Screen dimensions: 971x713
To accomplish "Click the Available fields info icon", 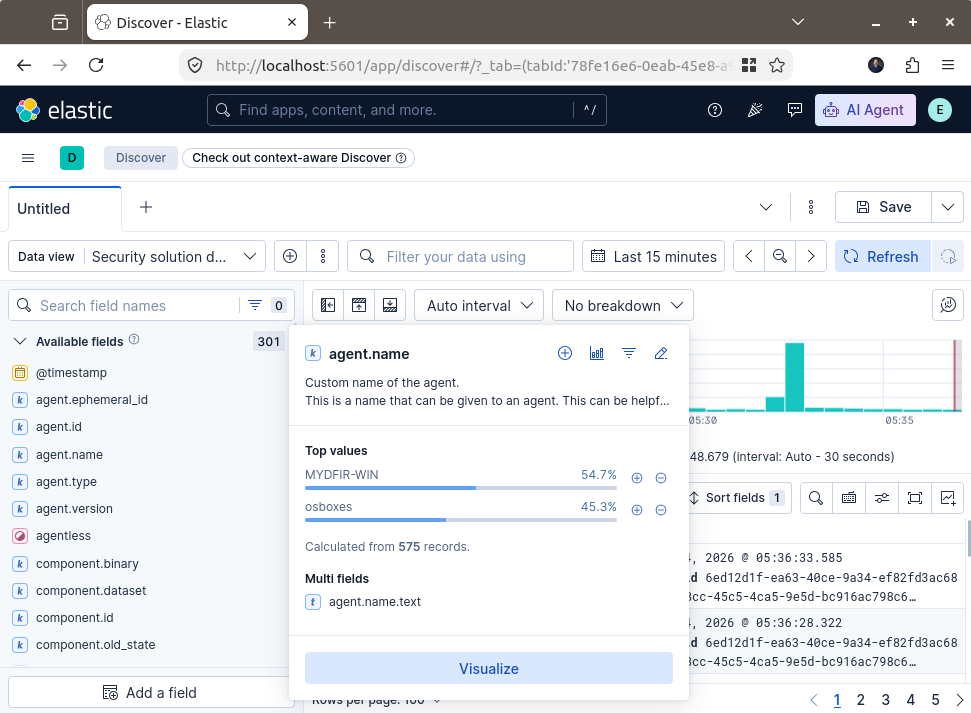I will point(134,339).
